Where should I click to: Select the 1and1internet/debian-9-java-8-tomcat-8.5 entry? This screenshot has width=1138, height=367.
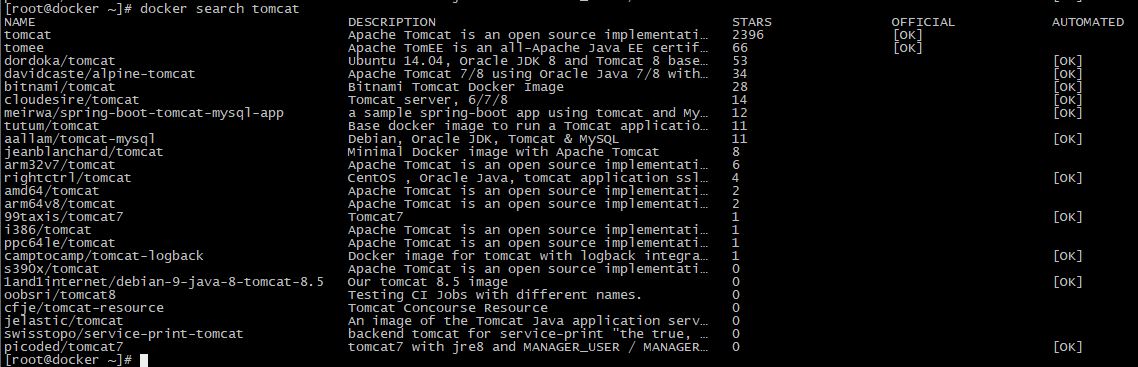pos(163,281)
